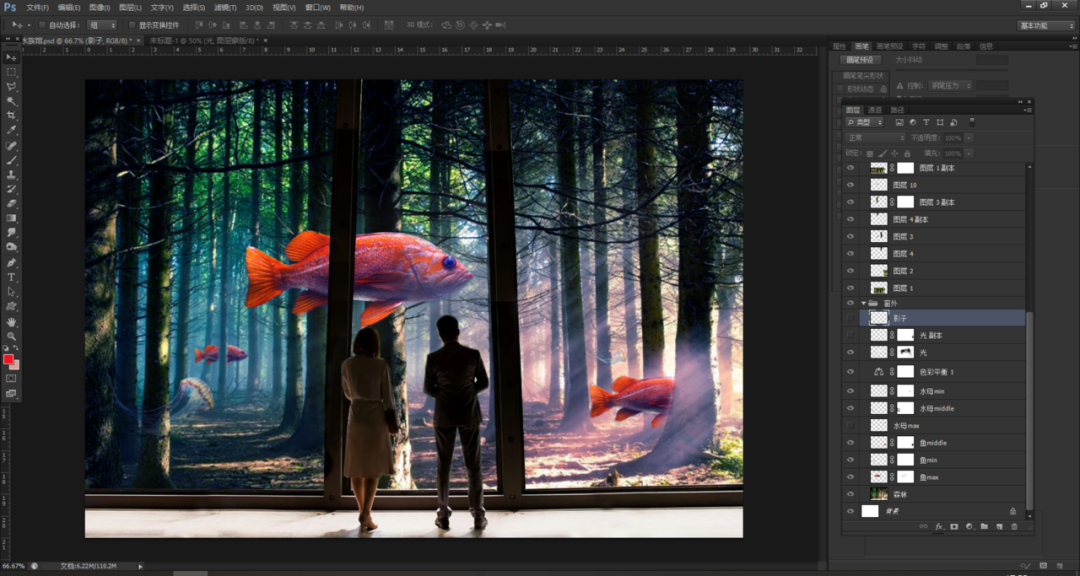Screen dimensions: 1080x576
Task: Select the 背景 layer row
Action: 934,511
